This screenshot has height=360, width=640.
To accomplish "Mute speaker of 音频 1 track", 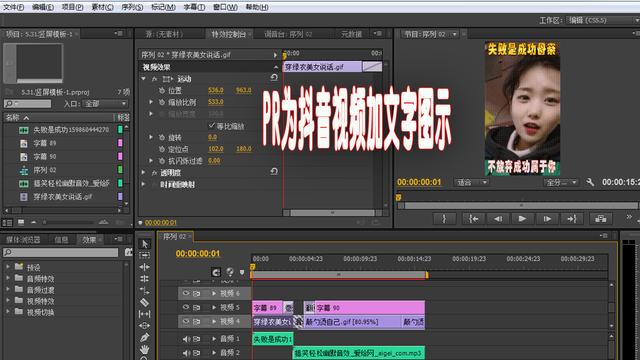I will (x=186, y=339).
